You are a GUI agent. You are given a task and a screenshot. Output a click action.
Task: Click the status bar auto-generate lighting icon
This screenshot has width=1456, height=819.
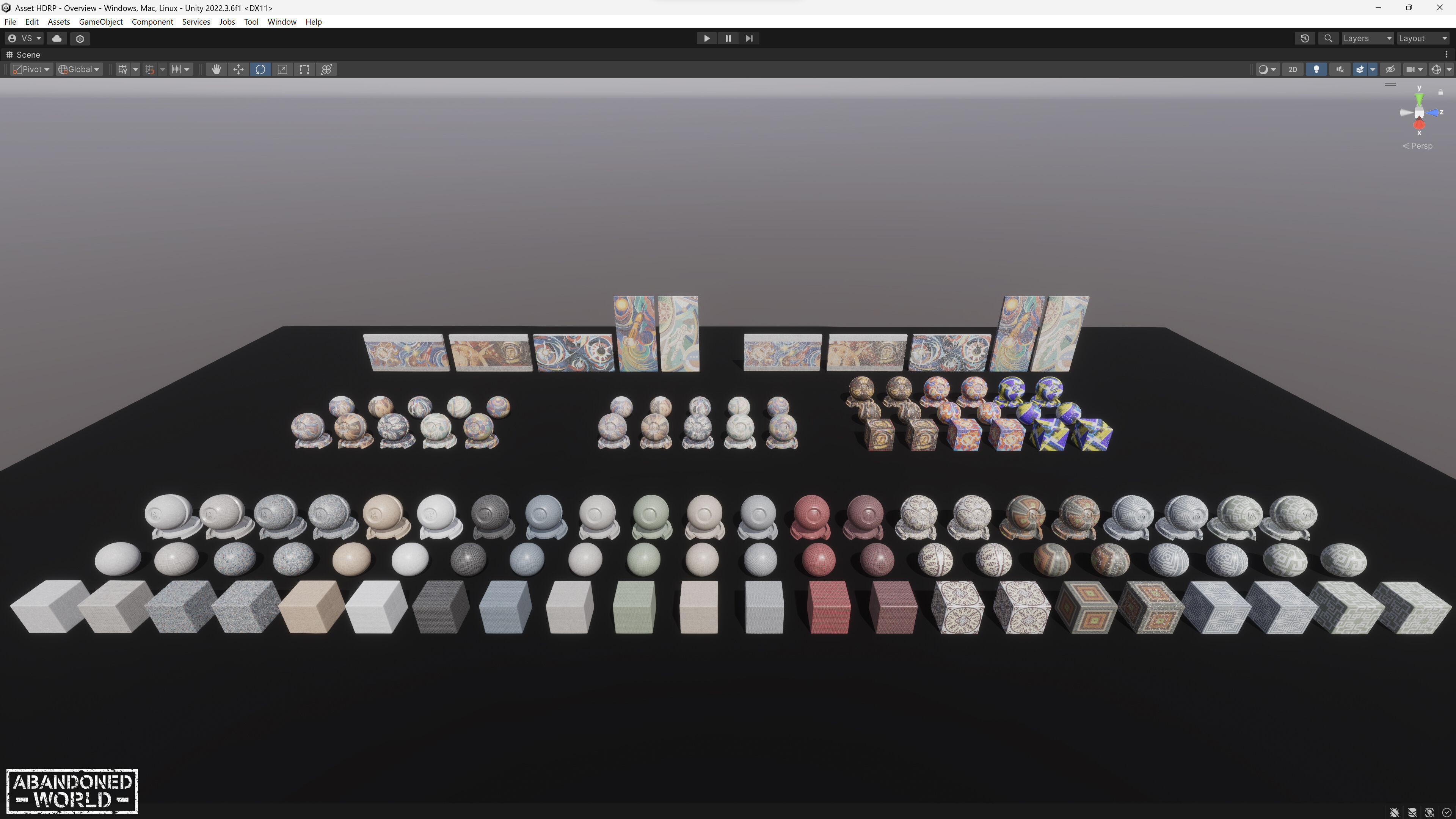point(1429,812)
